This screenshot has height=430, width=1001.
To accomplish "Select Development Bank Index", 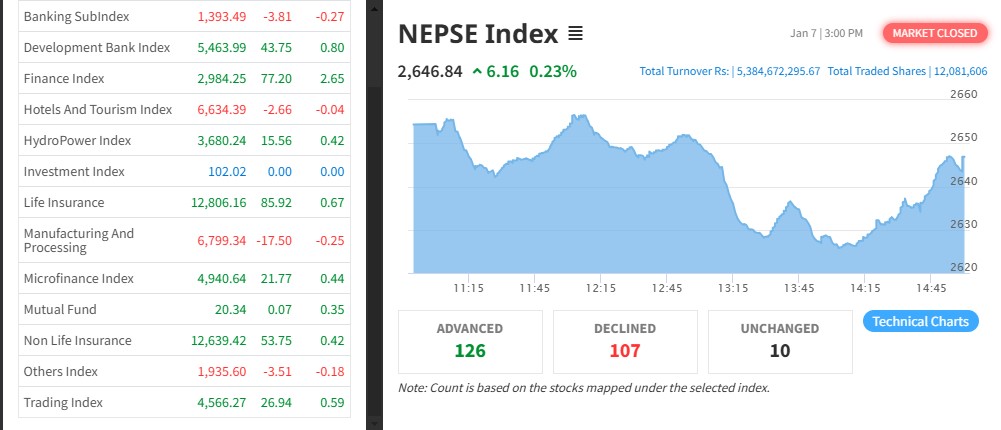I will tap(96, 48).
